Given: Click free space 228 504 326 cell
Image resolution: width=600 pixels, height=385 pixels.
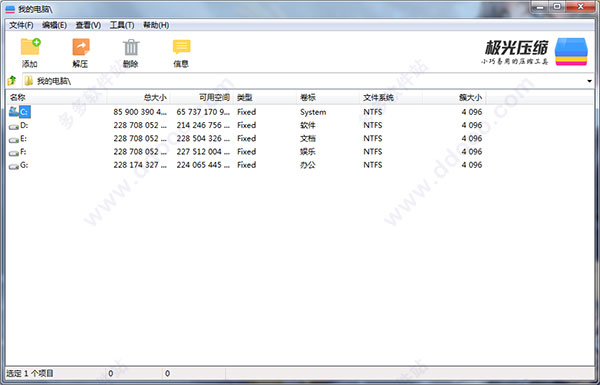Looking at the screenshot, I should pos(203,139).
